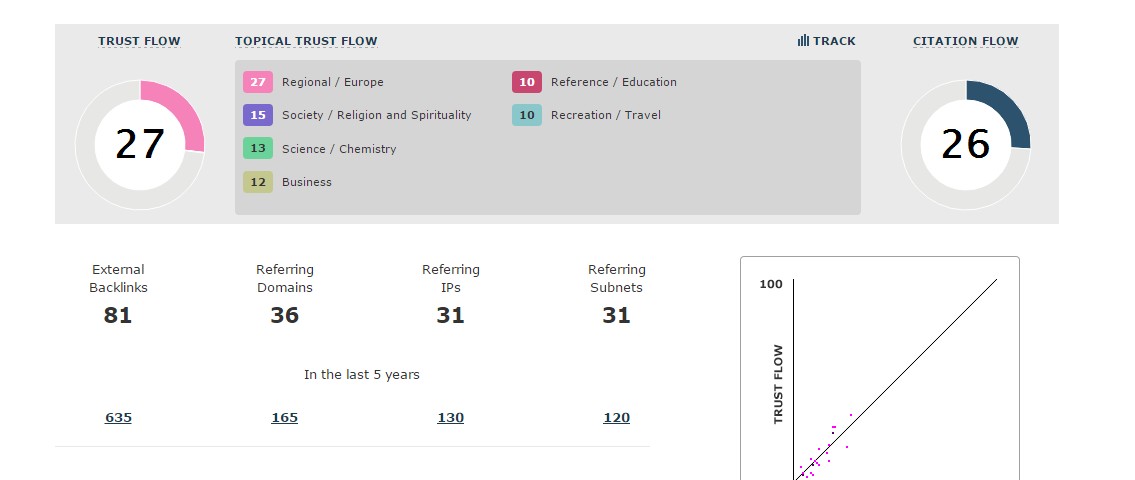1135x480 pixels.
Task: Open the TOPICAL TRUST FLOW heading link
Action: point(306,41)
